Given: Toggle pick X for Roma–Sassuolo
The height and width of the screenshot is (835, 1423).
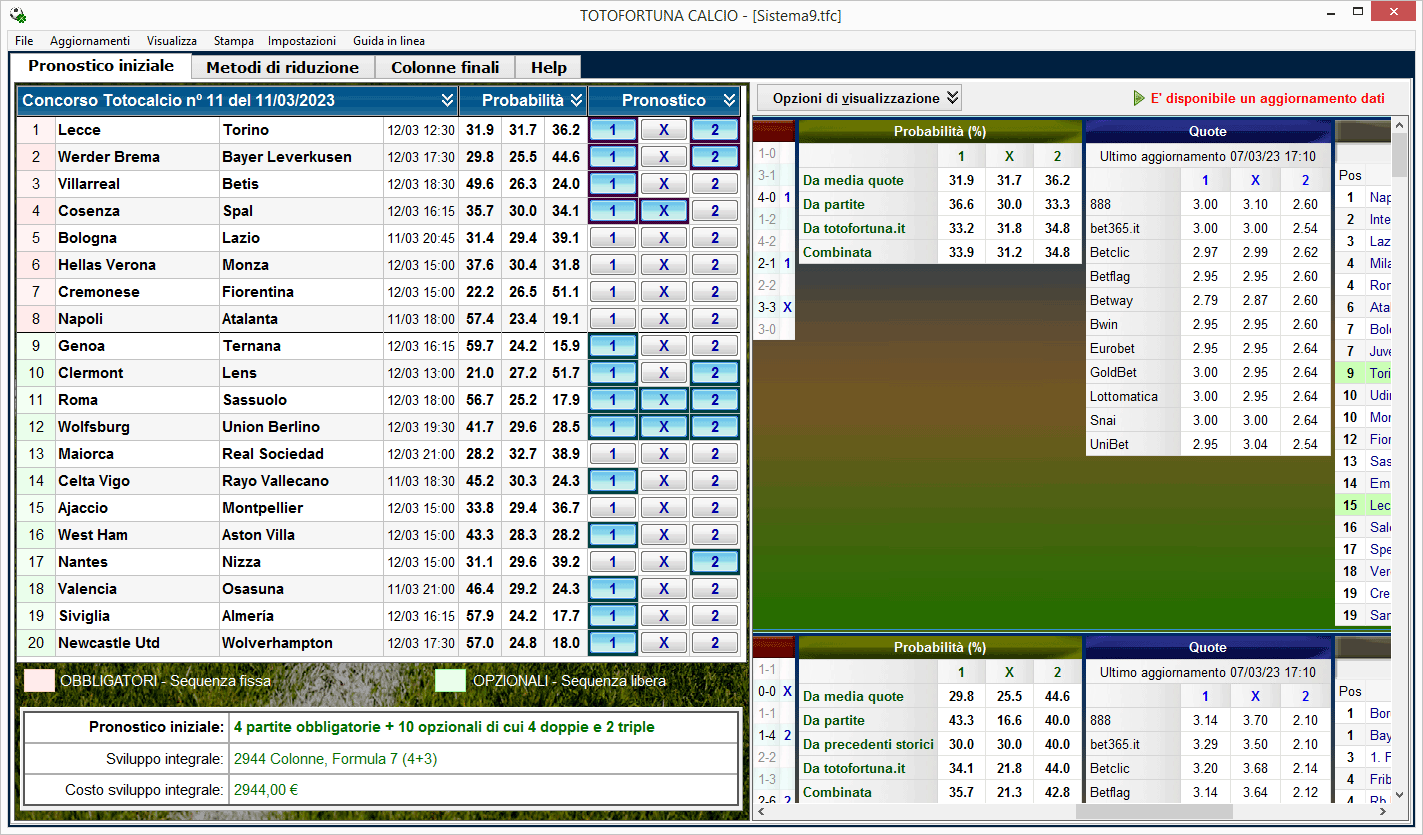Looking at the screenshot, I should point(664,400).
